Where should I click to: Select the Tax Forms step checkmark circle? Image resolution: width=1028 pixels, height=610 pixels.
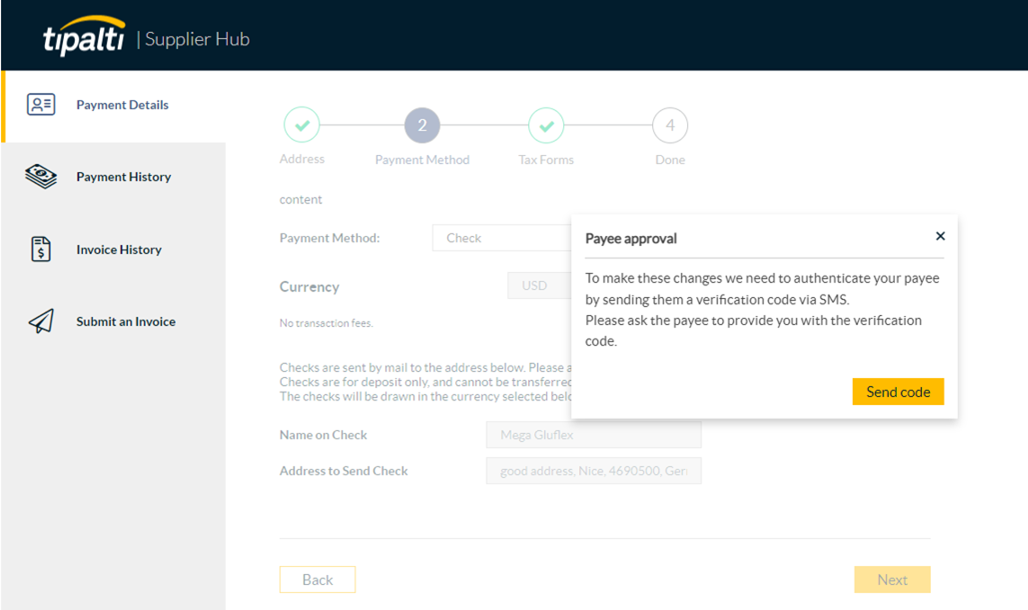(546, 125)
